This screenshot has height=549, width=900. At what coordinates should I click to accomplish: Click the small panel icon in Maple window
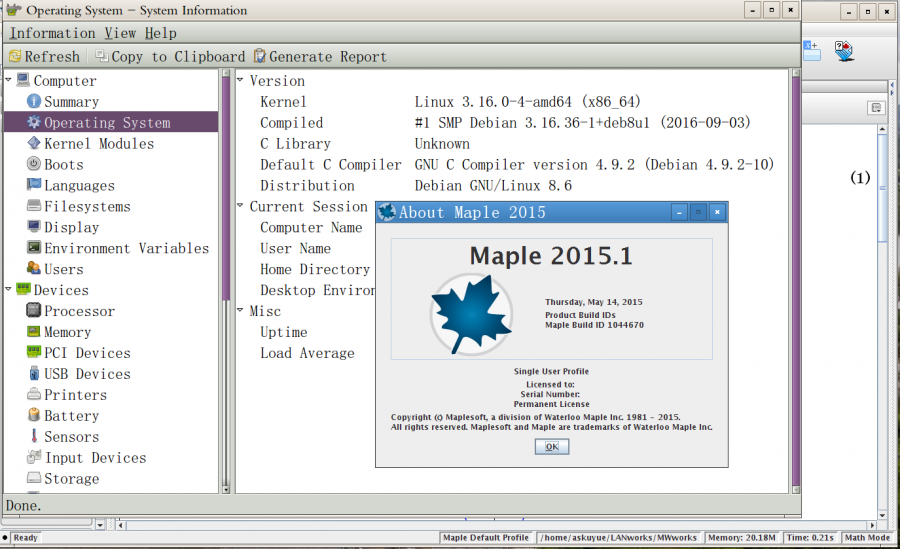876,107
